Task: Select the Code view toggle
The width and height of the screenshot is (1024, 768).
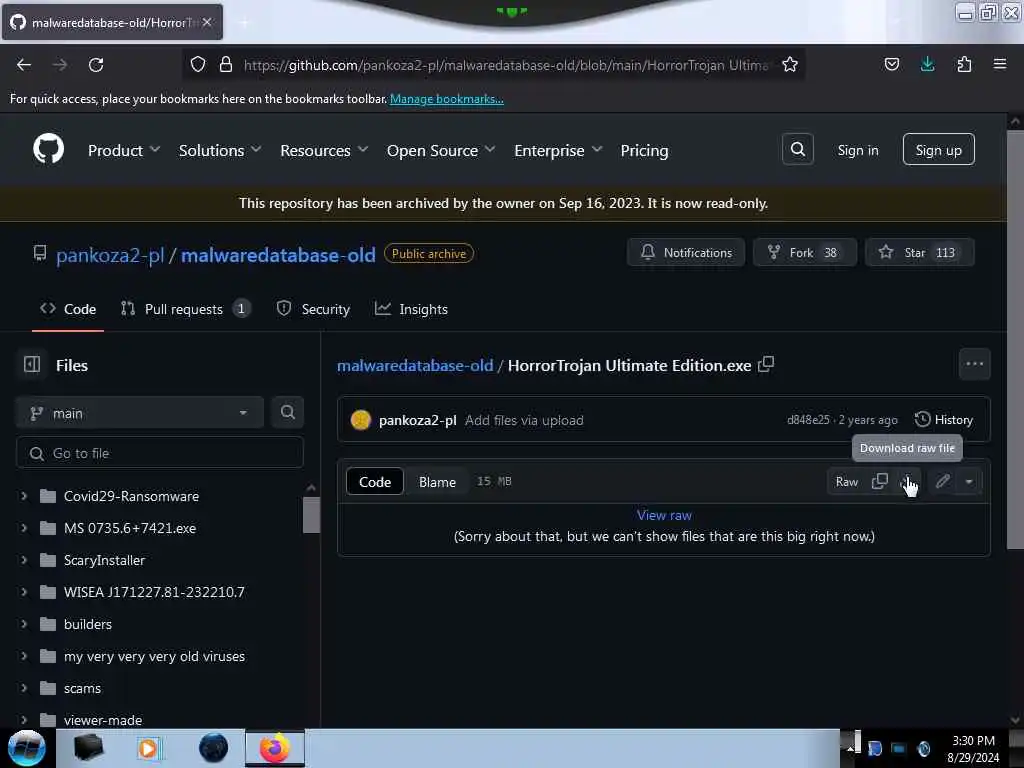Action: coord(375,481)
